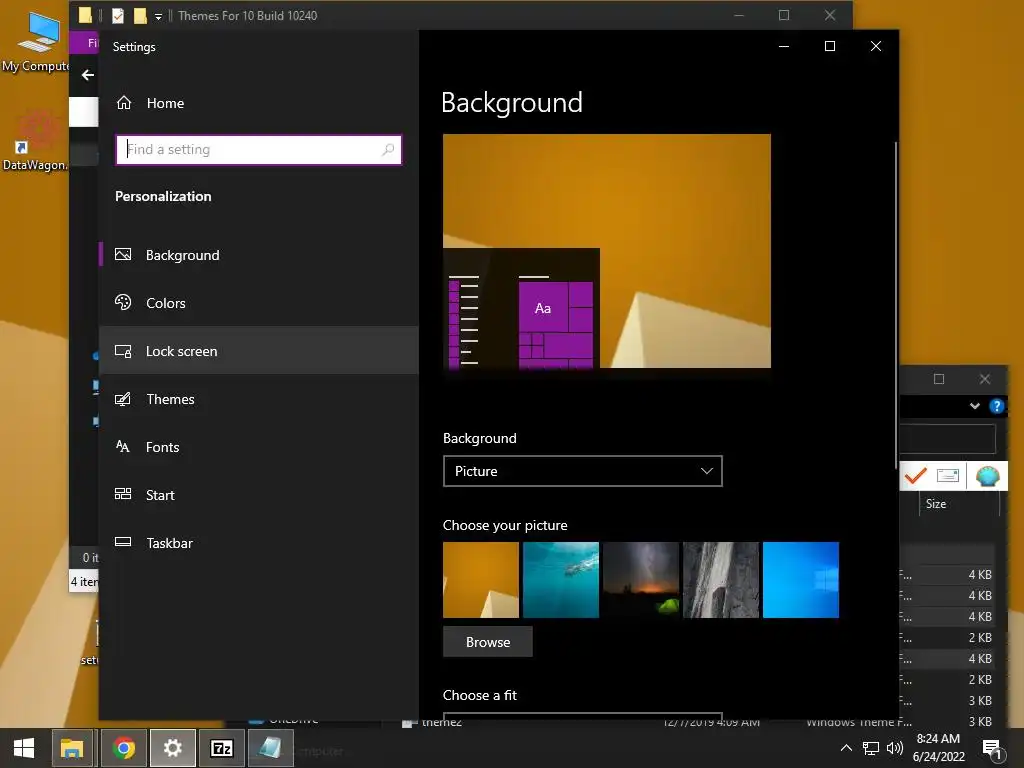
Task: Choose the blue Windows logo wallpaper thumbnail
Action: pyautogui.click(x=801, y=580)
